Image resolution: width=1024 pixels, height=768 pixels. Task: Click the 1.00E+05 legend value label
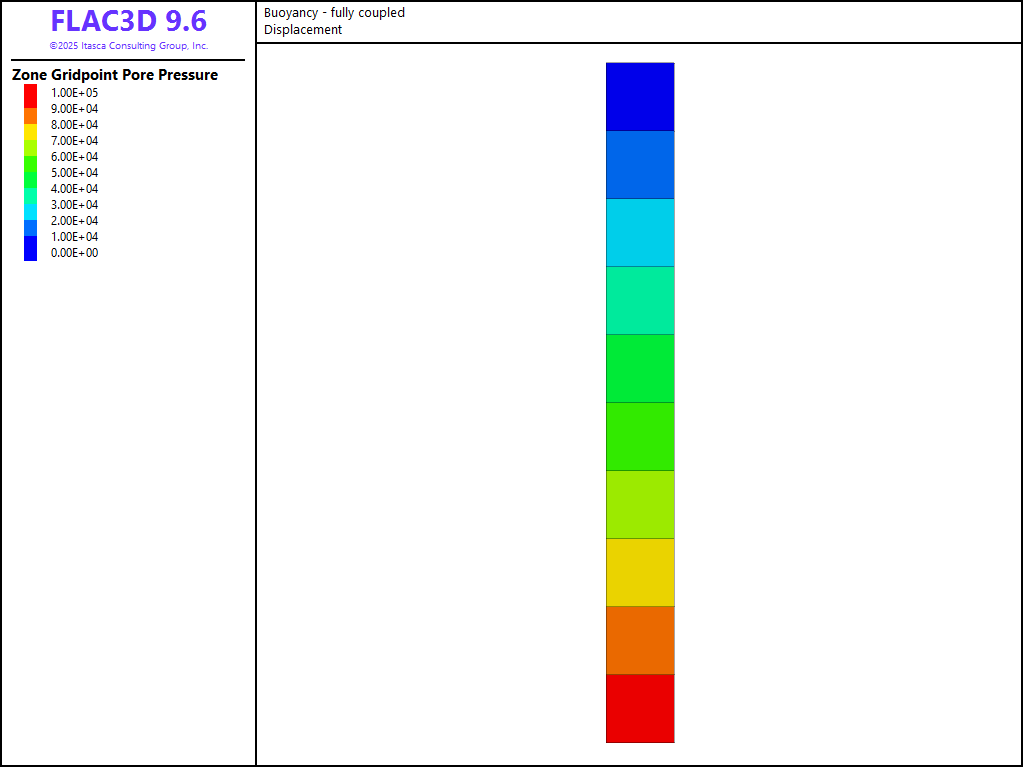75,93
